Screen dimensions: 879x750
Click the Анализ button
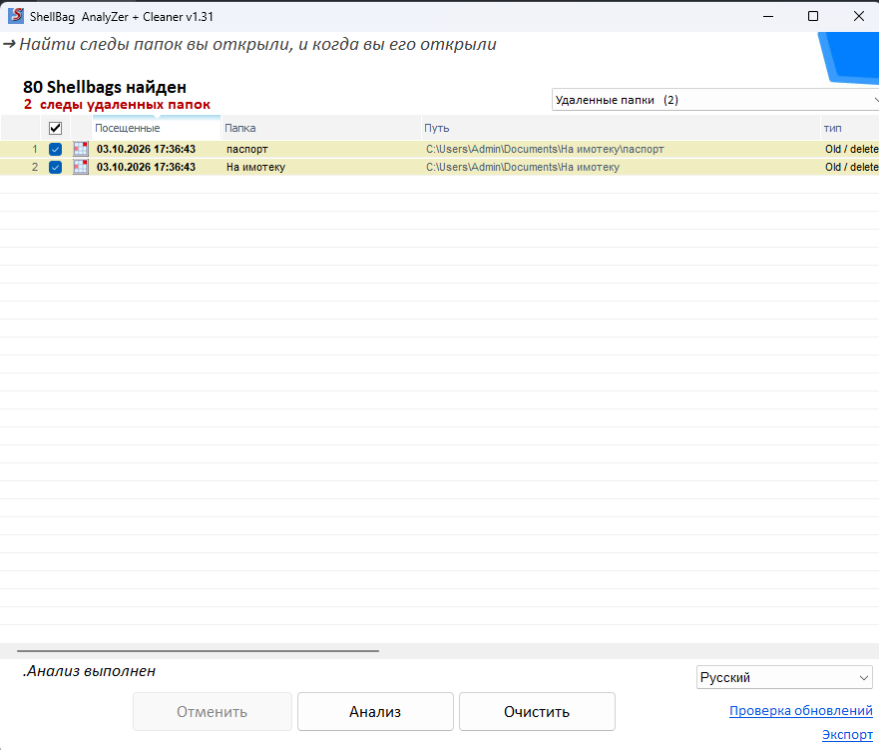375,711
